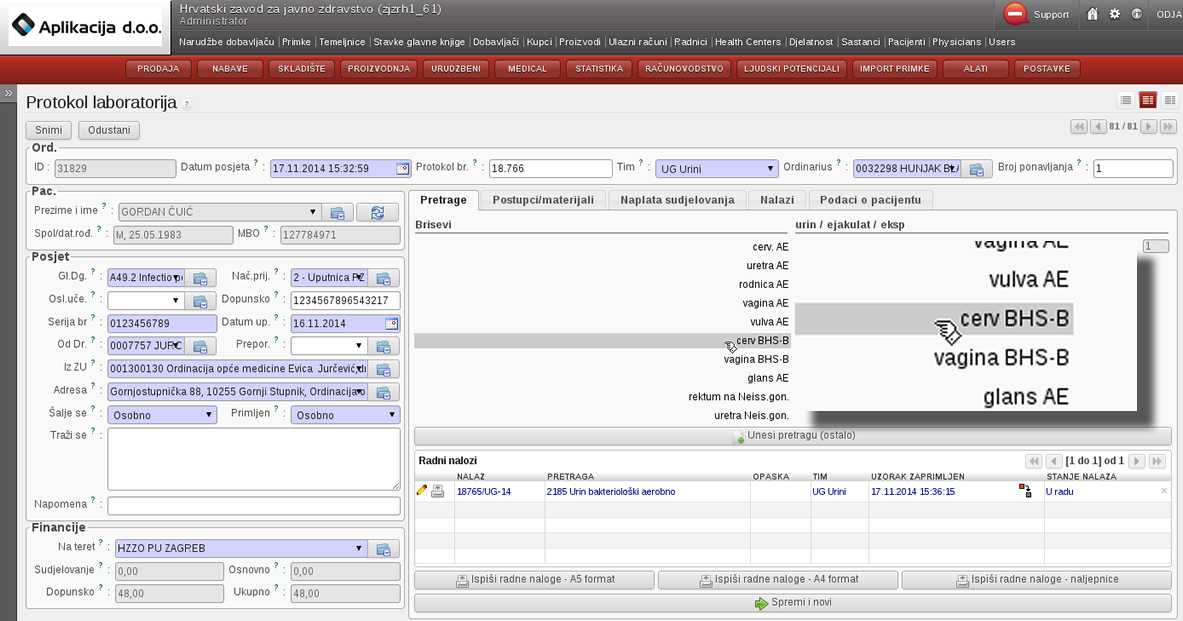This screenshot has width=1183, height=621.
Task: Open Prepor. lookup icon
Action: pyautogui.click(x=383, y=346)
